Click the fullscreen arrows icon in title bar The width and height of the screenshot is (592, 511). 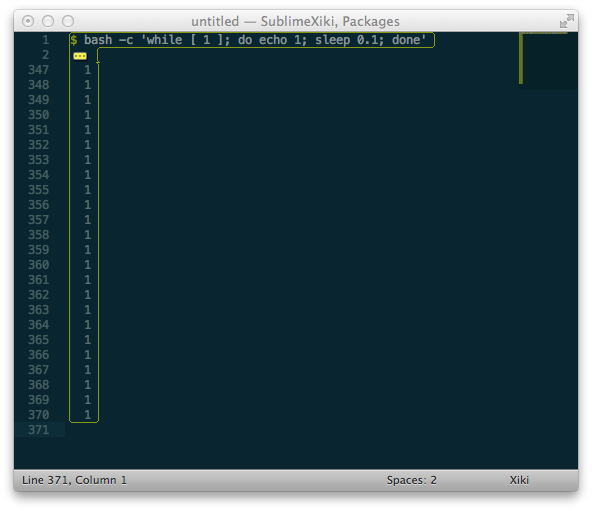point(567,21)
